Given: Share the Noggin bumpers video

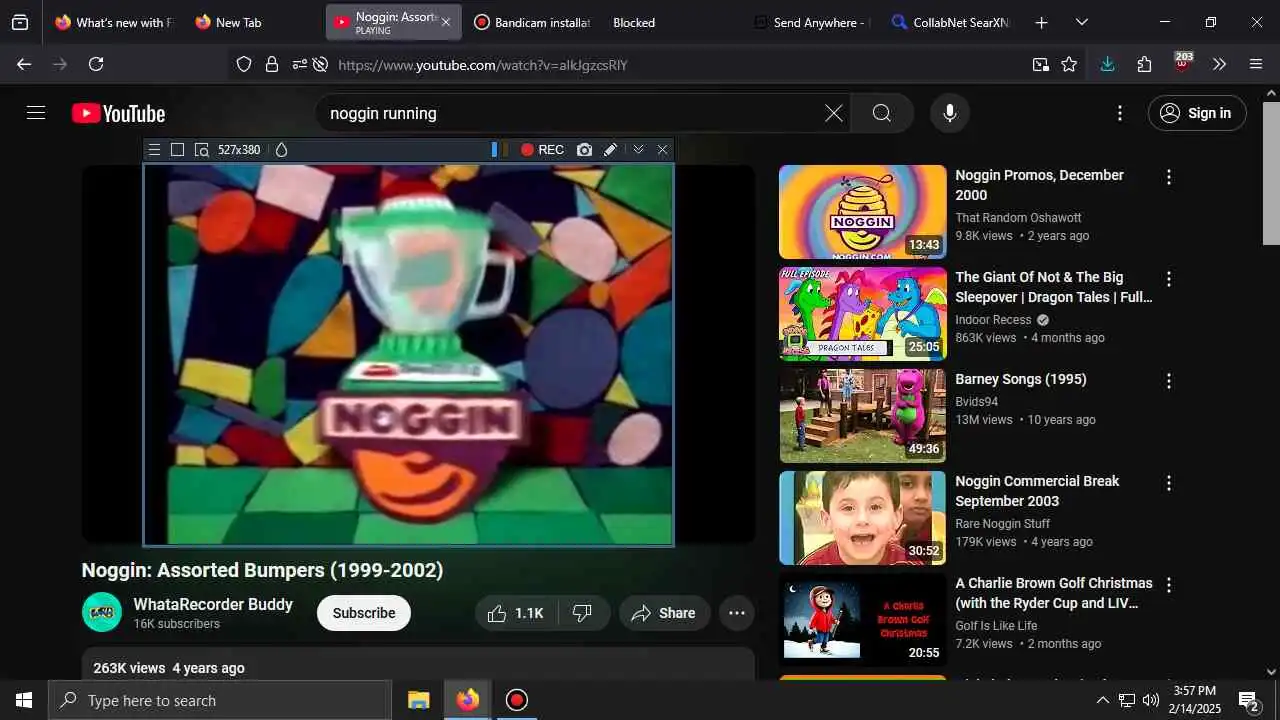Looking at the screenshot, I should tap(664, 613).
